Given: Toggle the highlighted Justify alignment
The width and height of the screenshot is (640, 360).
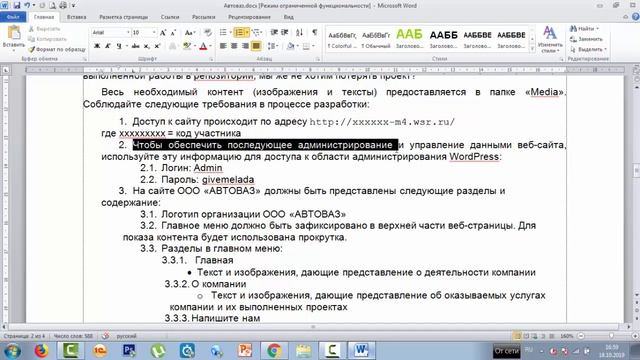Looking at the screenshot, I should coord(256,46).
